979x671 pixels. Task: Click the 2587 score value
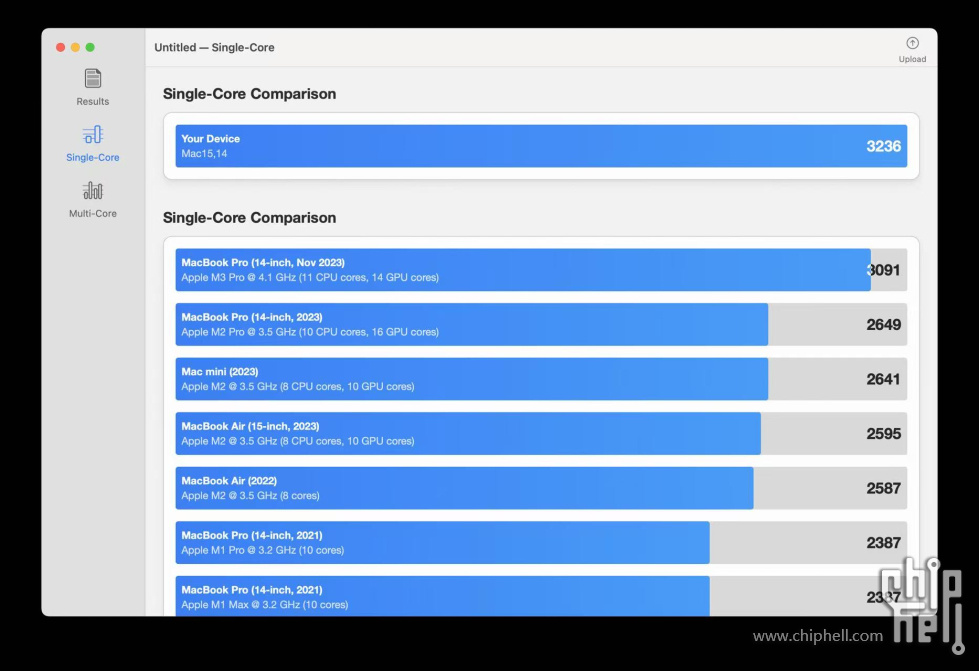click(x=883, y=488)
